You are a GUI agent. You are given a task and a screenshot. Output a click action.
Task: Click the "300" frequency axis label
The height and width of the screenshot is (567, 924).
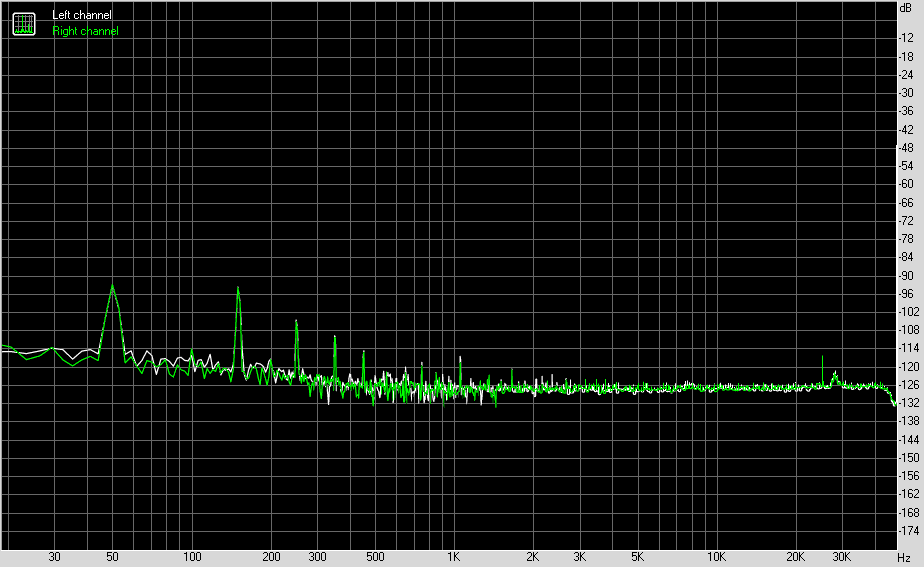click(317, 557)
